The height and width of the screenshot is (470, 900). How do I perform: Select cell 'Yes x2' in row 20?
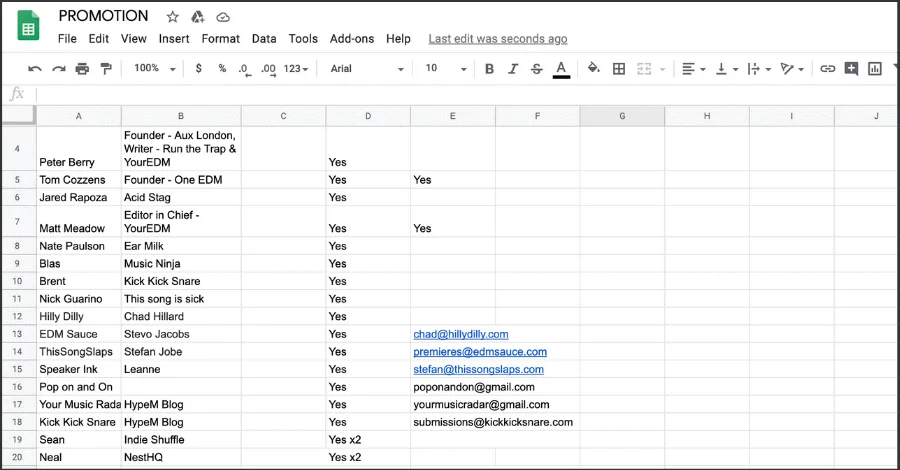point(368,457)
